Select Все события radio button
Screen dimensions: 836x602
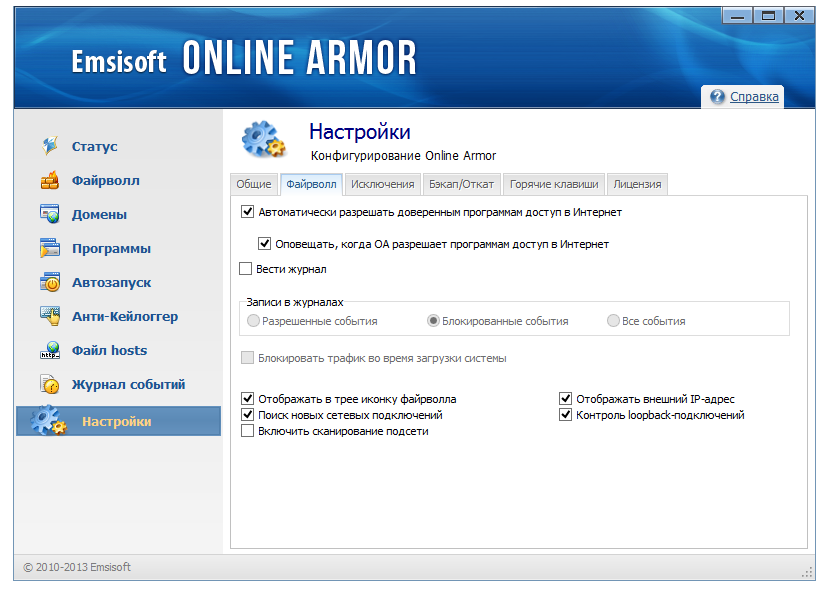pos(613,320)
